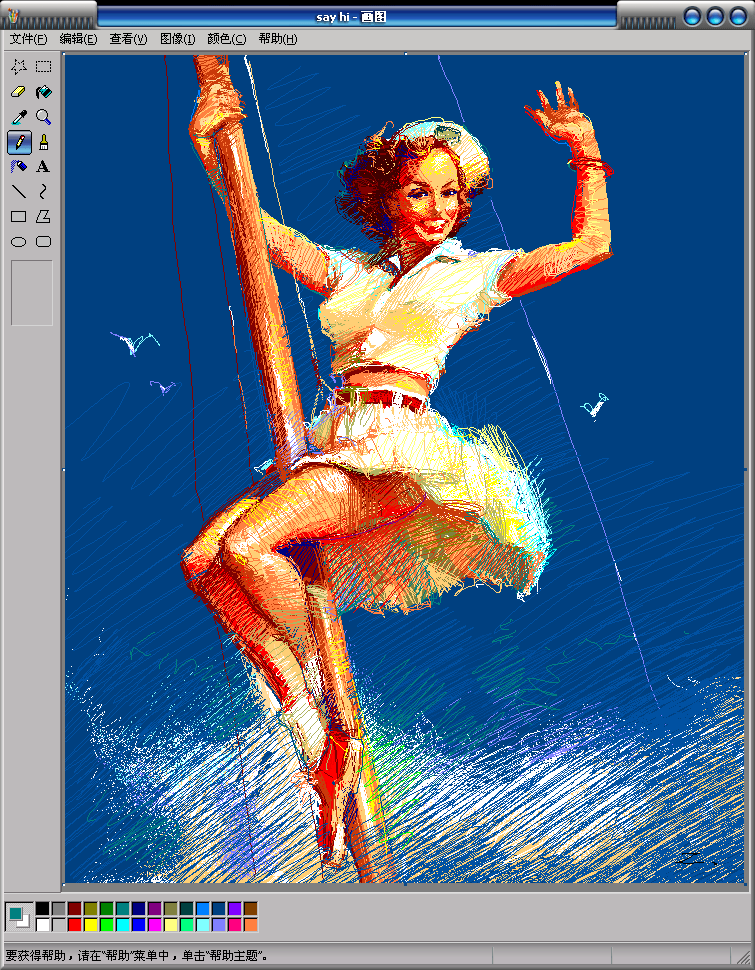Image resolution: width=755 pixels, height=970 pixels.
Task: Pick the white color swatch
Action: (43, 925)
